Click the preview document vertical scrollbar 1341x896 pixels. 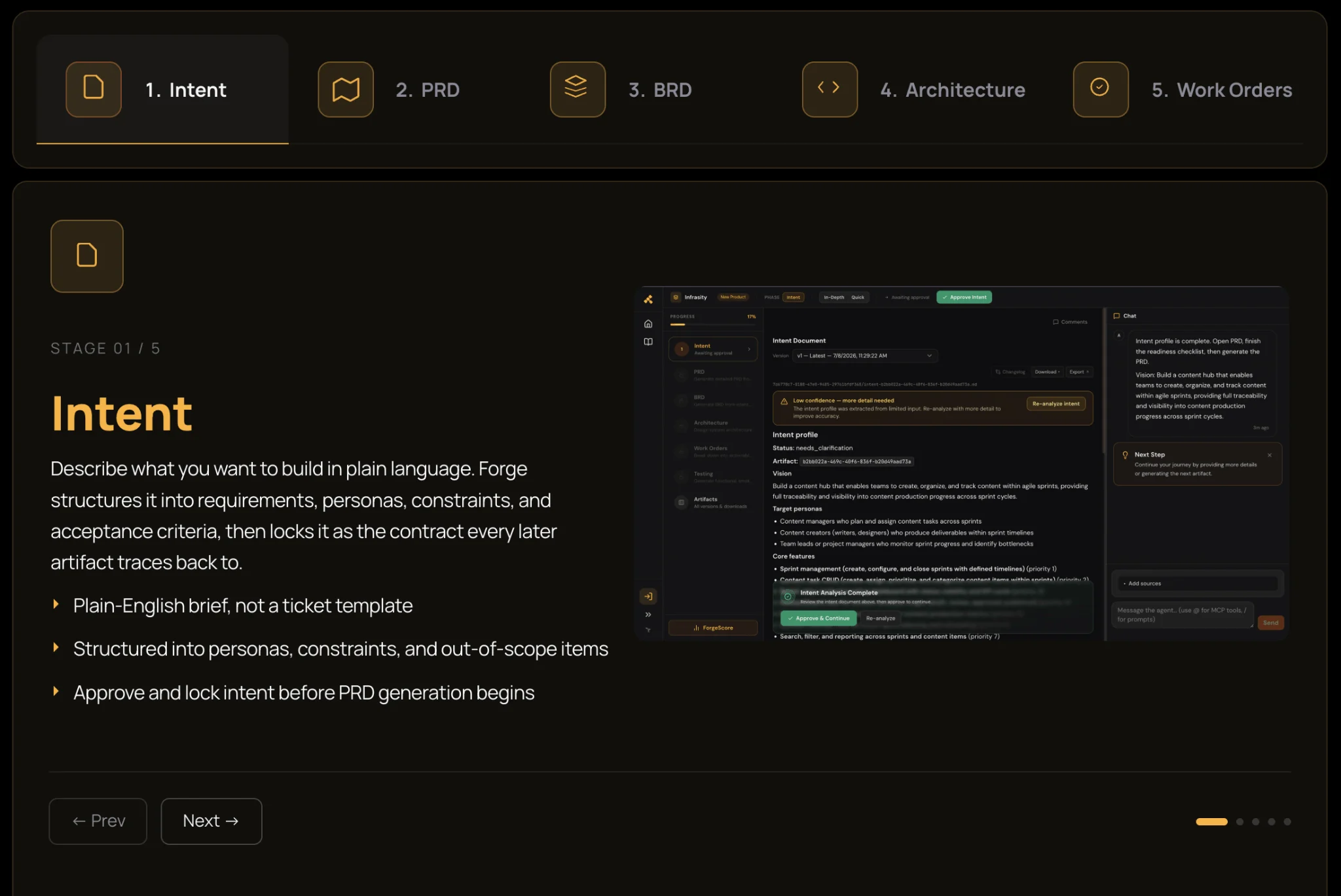[x=1103, y=380]
